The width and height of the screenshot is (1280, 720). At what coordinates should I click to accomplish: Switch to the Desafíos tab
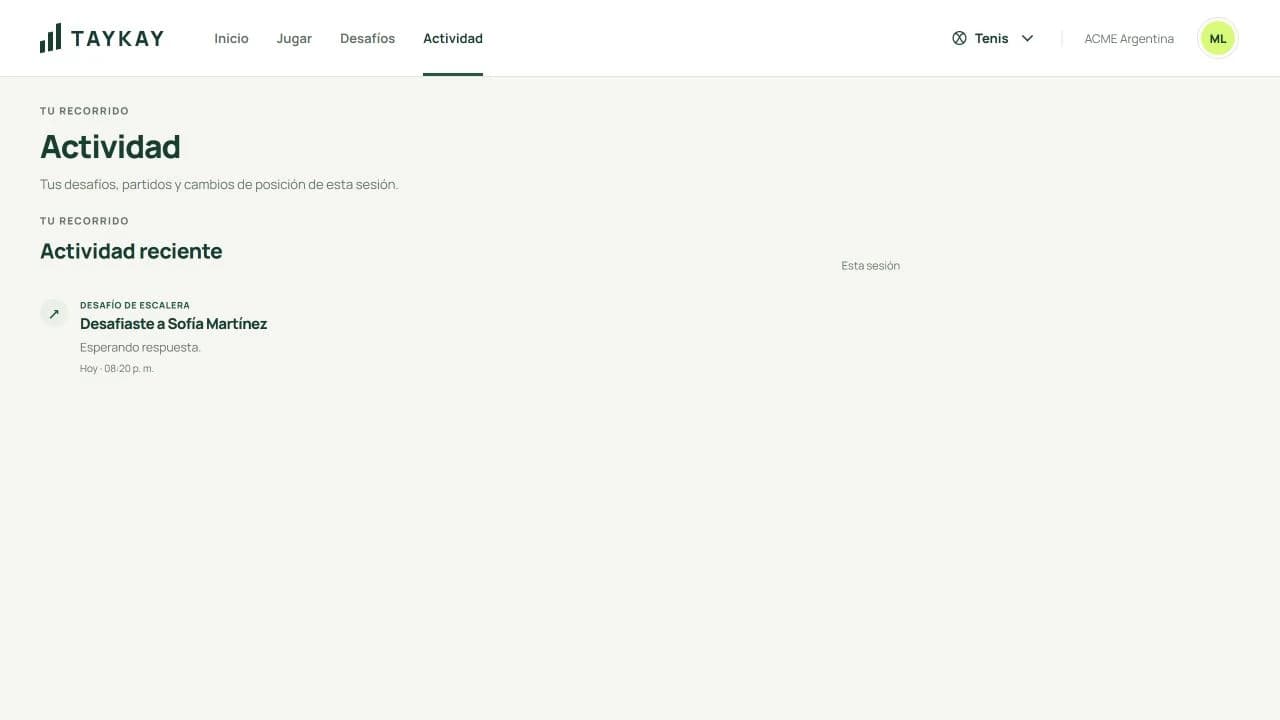[x=367, y=38]
